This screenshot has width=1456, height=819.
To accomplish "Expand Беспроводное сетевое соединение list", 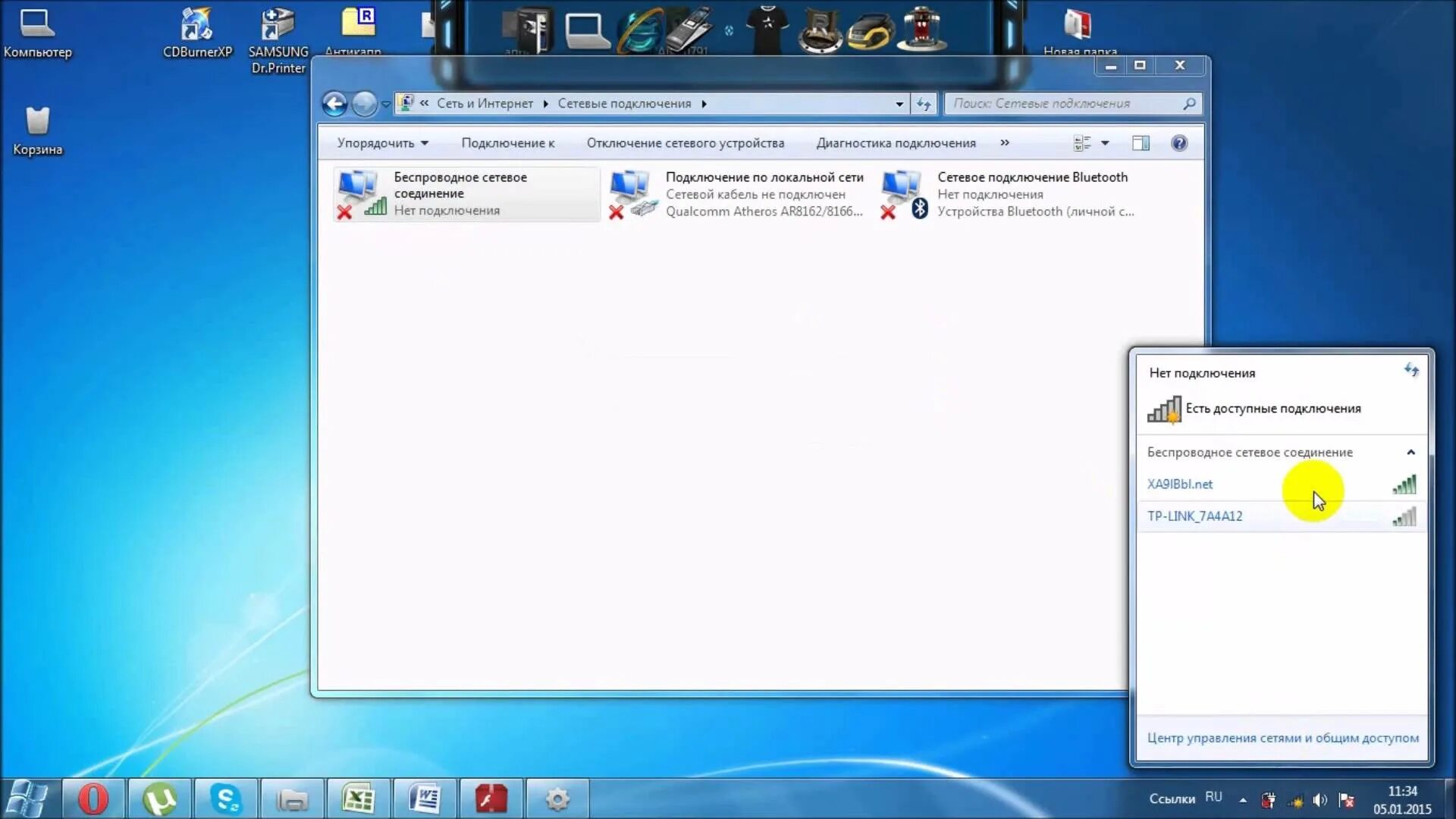I will [x=1410, y=451].
